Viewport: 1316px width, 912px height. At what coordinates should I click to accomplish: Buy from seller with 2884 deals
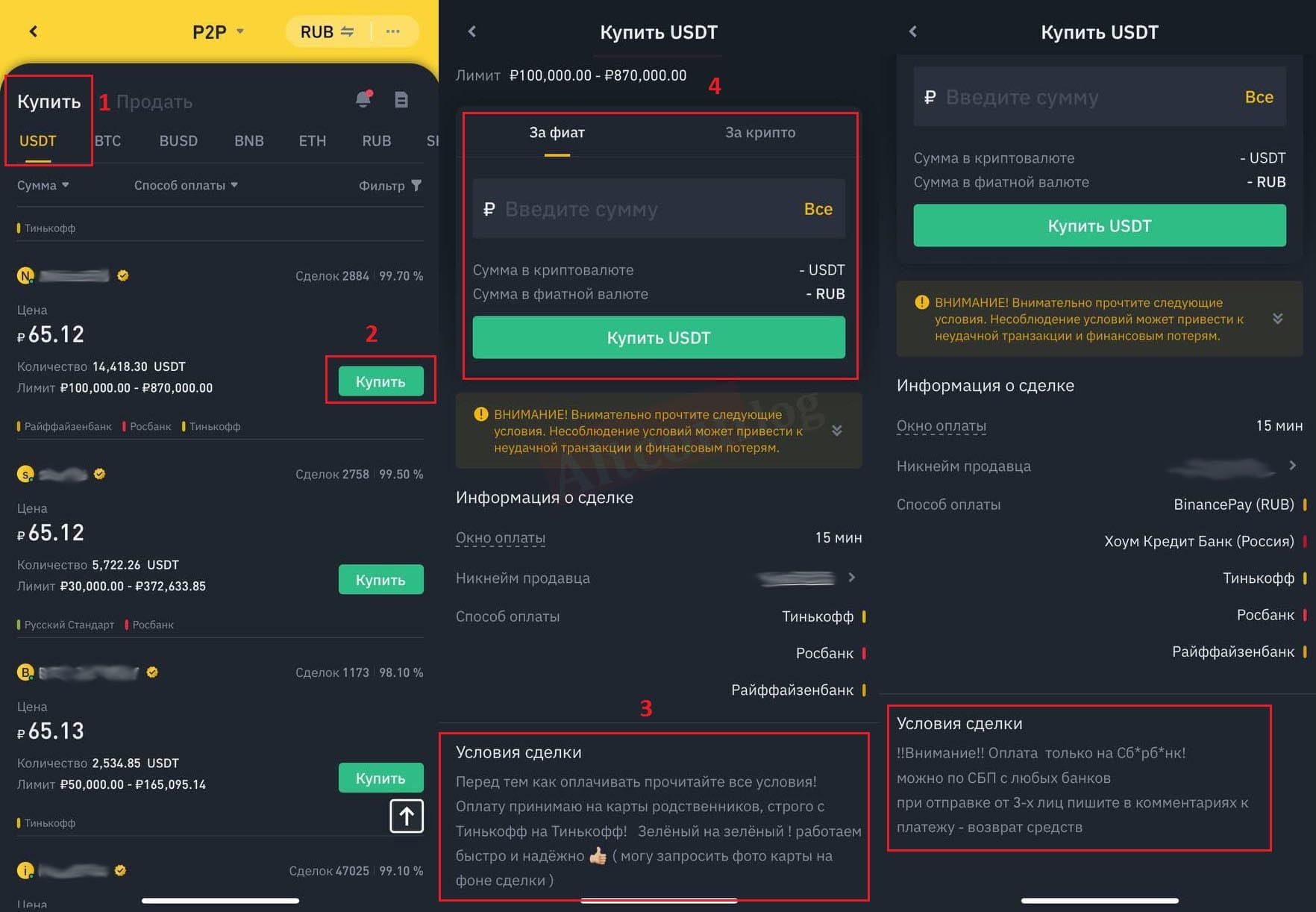pyautogui.click(x=380, y=381)
